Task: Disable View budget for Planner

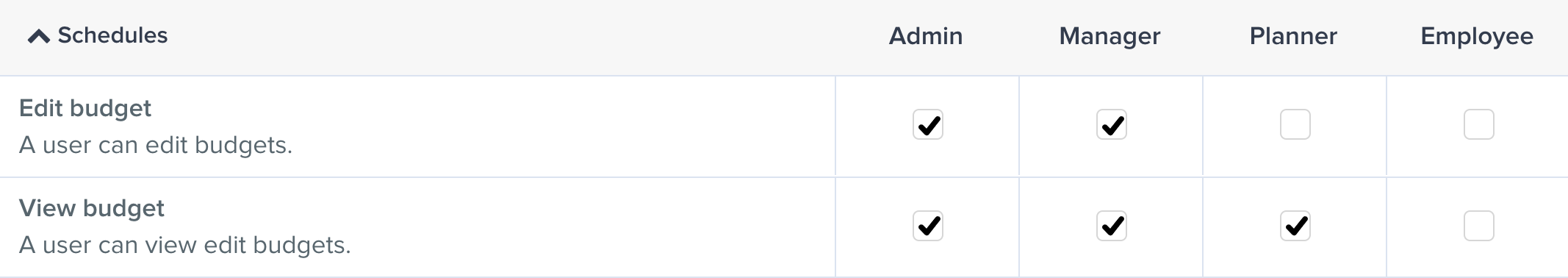Action: 1295,226
